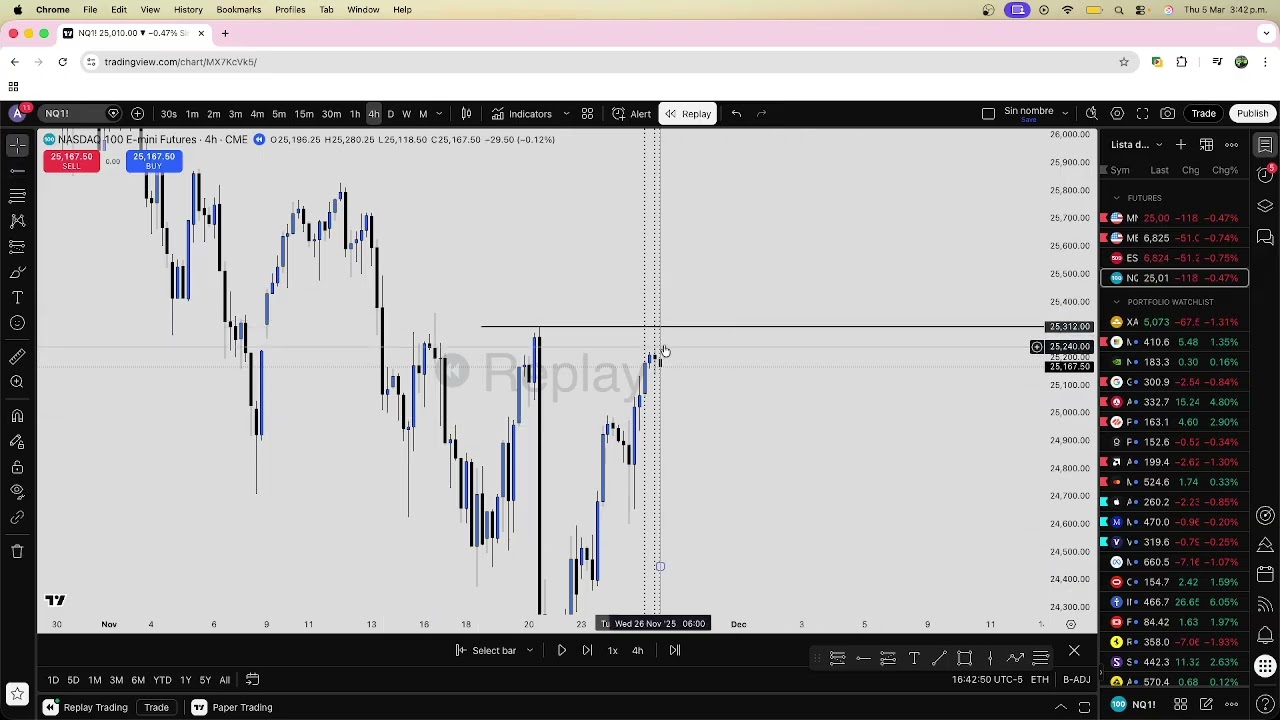The width and height of the screenshot is (1280, 720).
Task: Open the Lista d... watchlist dropdown
Action: click(x=1138, y=145)
